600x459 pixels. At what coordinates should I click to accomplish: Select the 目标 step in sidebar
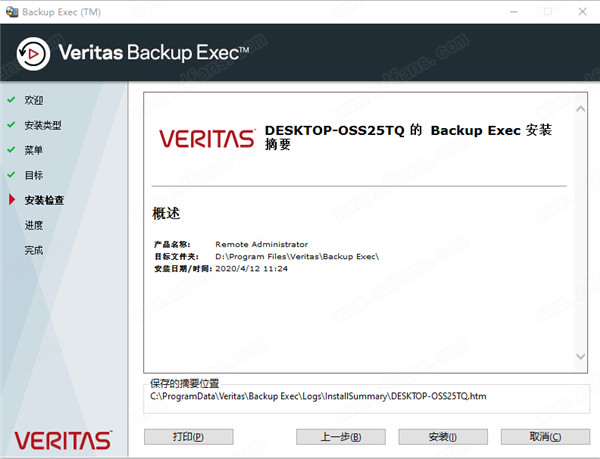pyautogui.click(x=34, y=175)
